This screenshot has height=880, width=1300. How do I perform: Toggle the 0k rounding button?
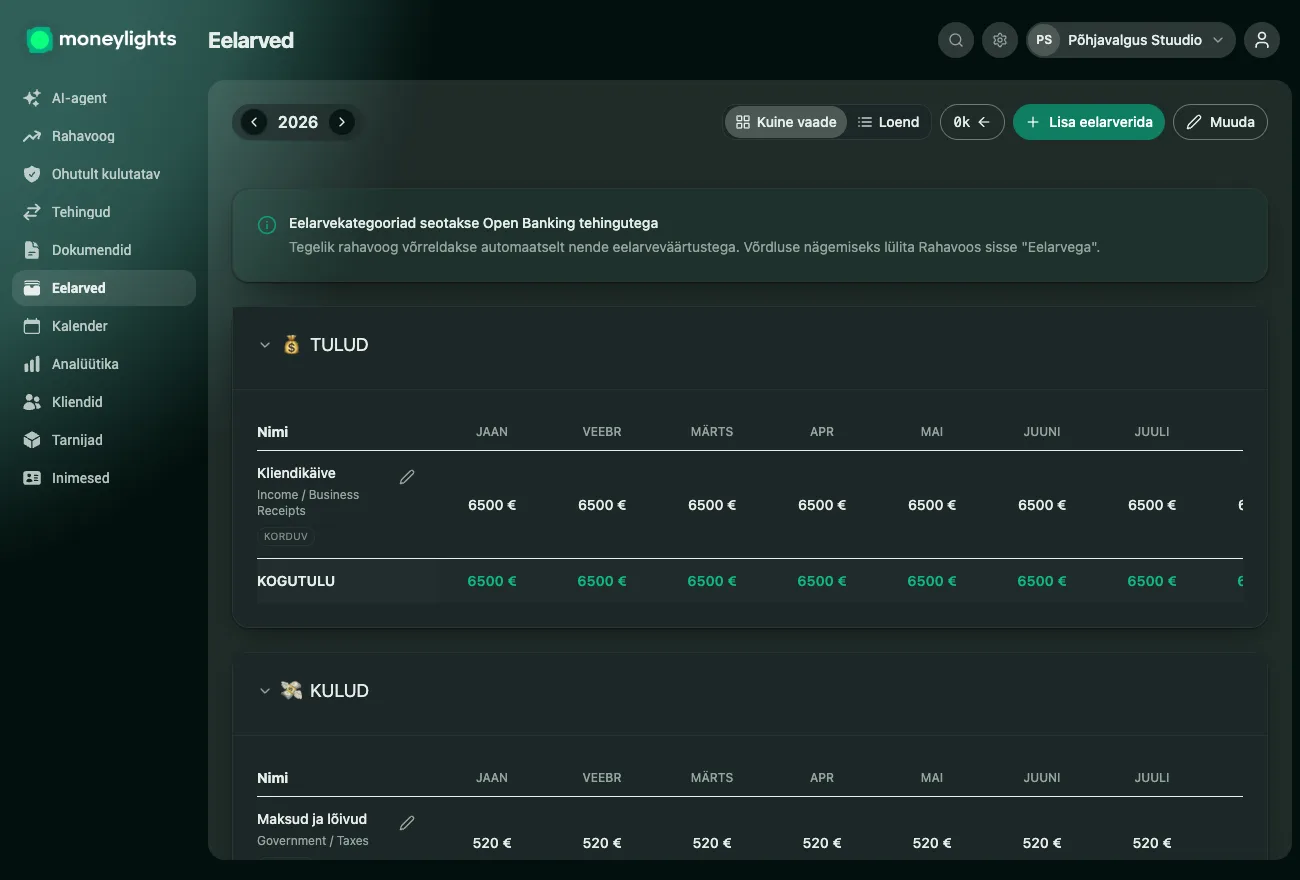click(972, 122)
